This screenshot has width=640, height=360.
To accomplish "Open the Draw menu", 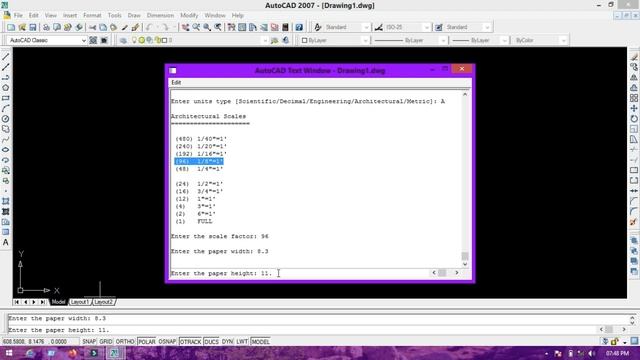I will [x=134, y=16].
